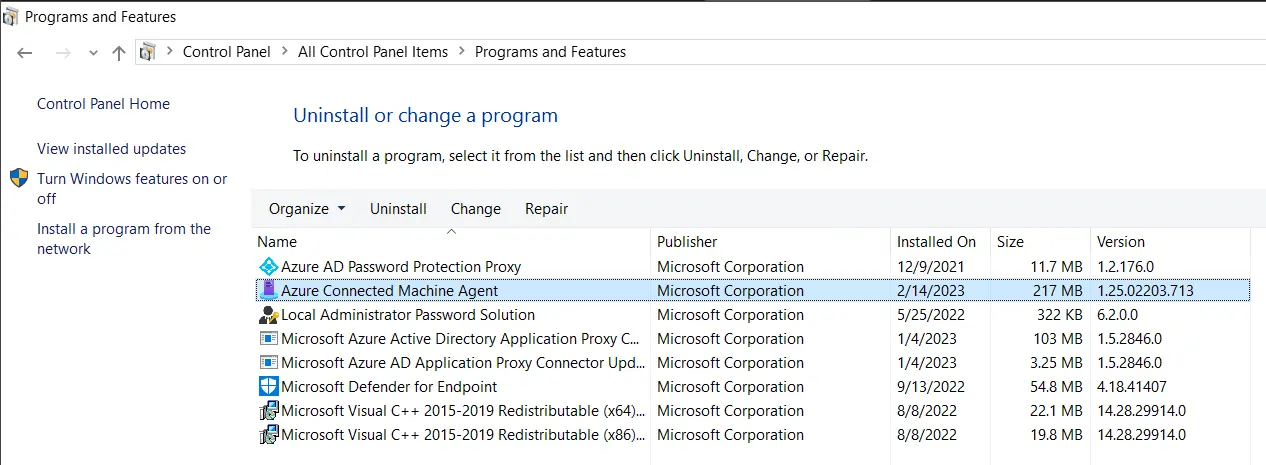This screenshot has height=465, width=1266.
Task: Open View installed updates link
Action: (x=111, y=149)
